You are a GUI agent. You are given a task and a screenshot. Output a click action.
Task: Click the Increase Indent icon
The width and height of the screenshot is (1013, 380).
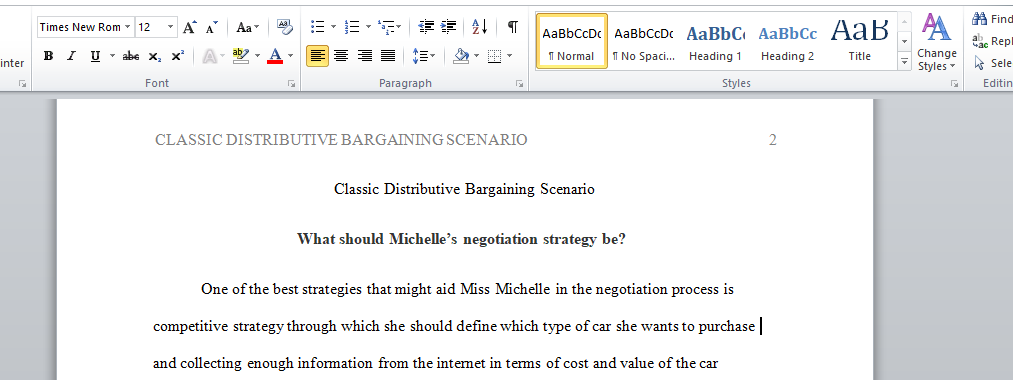pos(448,27)
